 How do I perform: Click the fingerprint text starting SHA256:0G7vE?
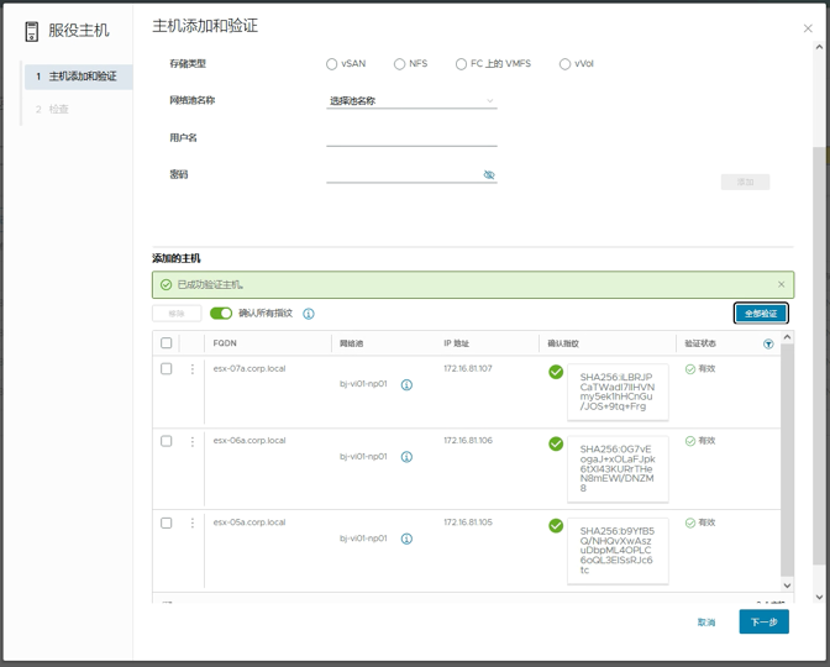tap(617, 468)
